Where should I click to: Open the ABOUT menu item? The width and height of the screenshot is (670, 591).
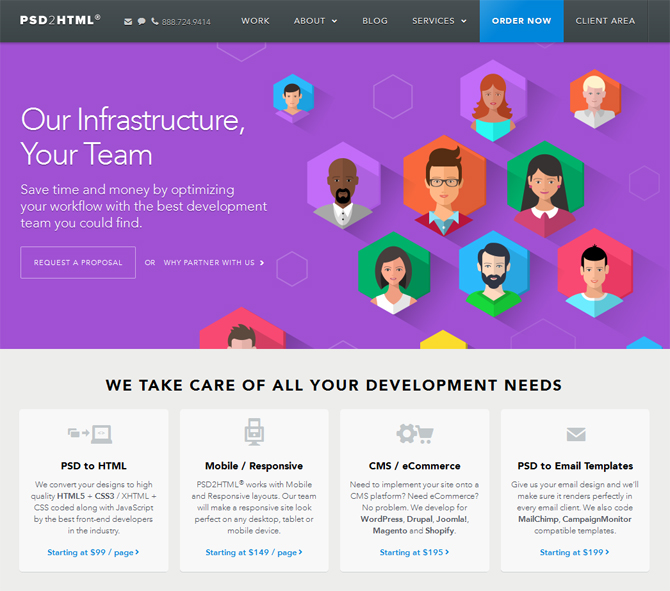pyautogui.click(x=309, y=21)
